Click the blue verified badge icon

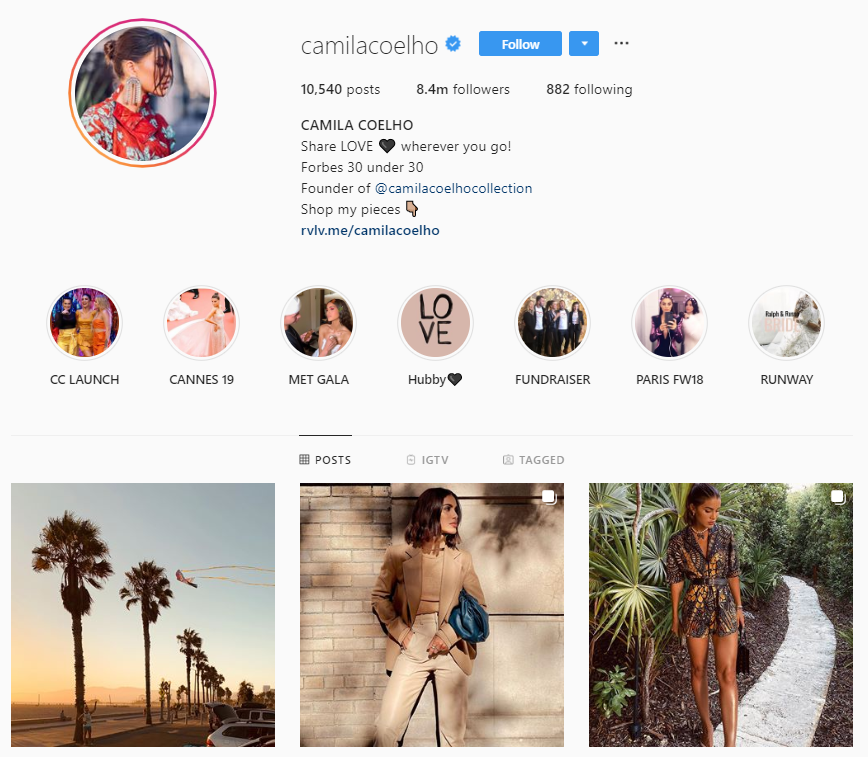[453, 44]
